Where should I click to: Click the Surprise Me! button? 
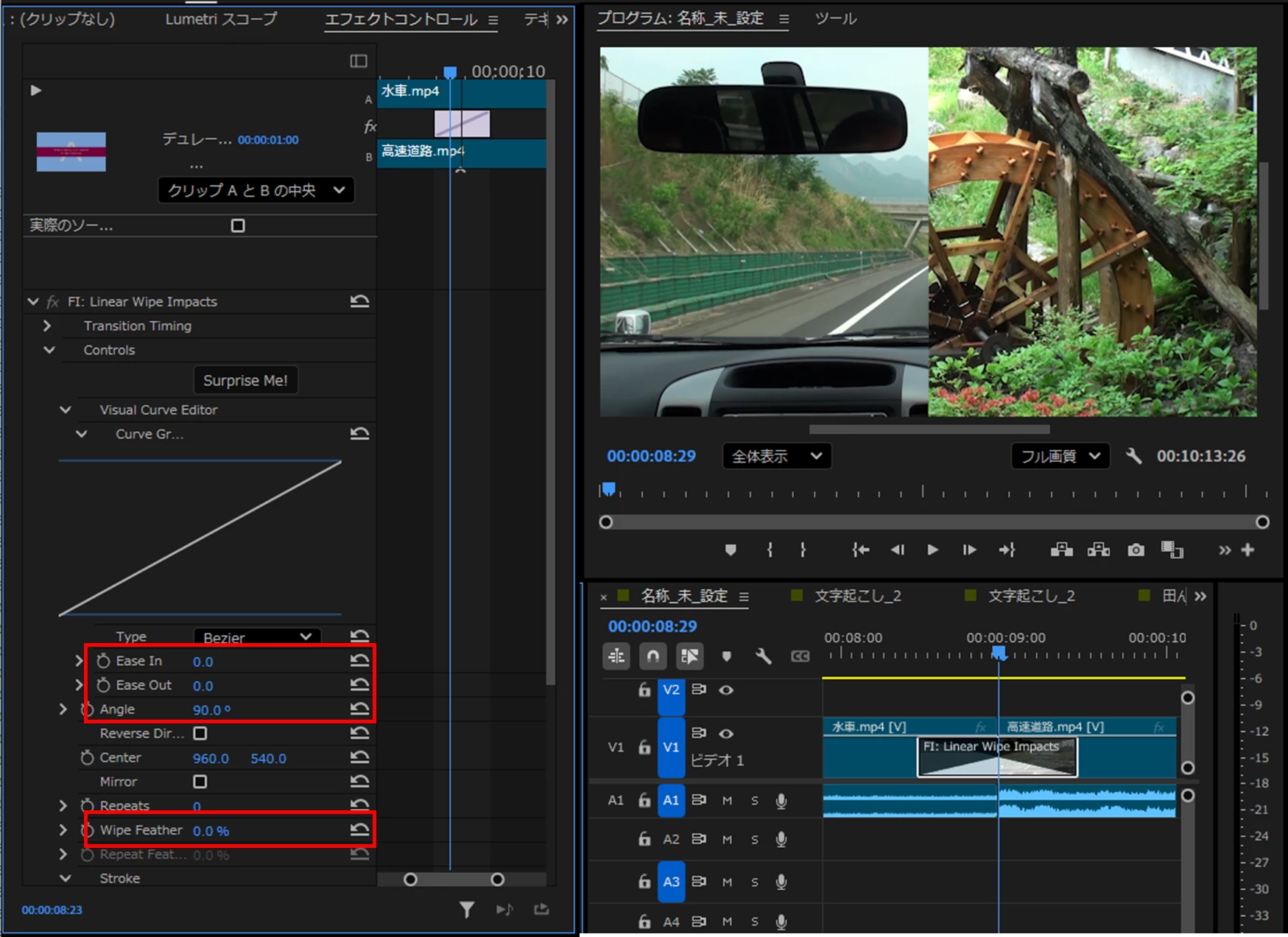(245, 380)
